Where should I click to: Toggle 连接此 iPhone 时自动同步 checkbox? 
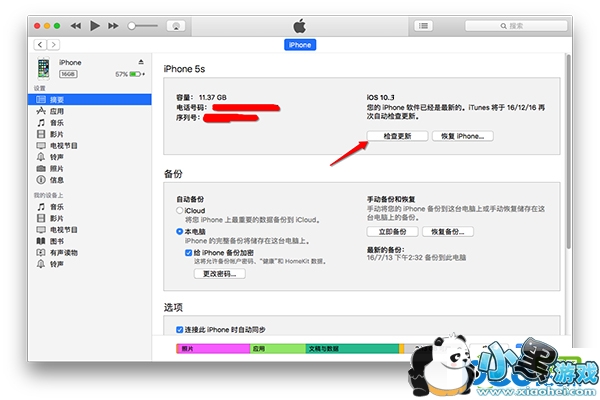(179, 330)
